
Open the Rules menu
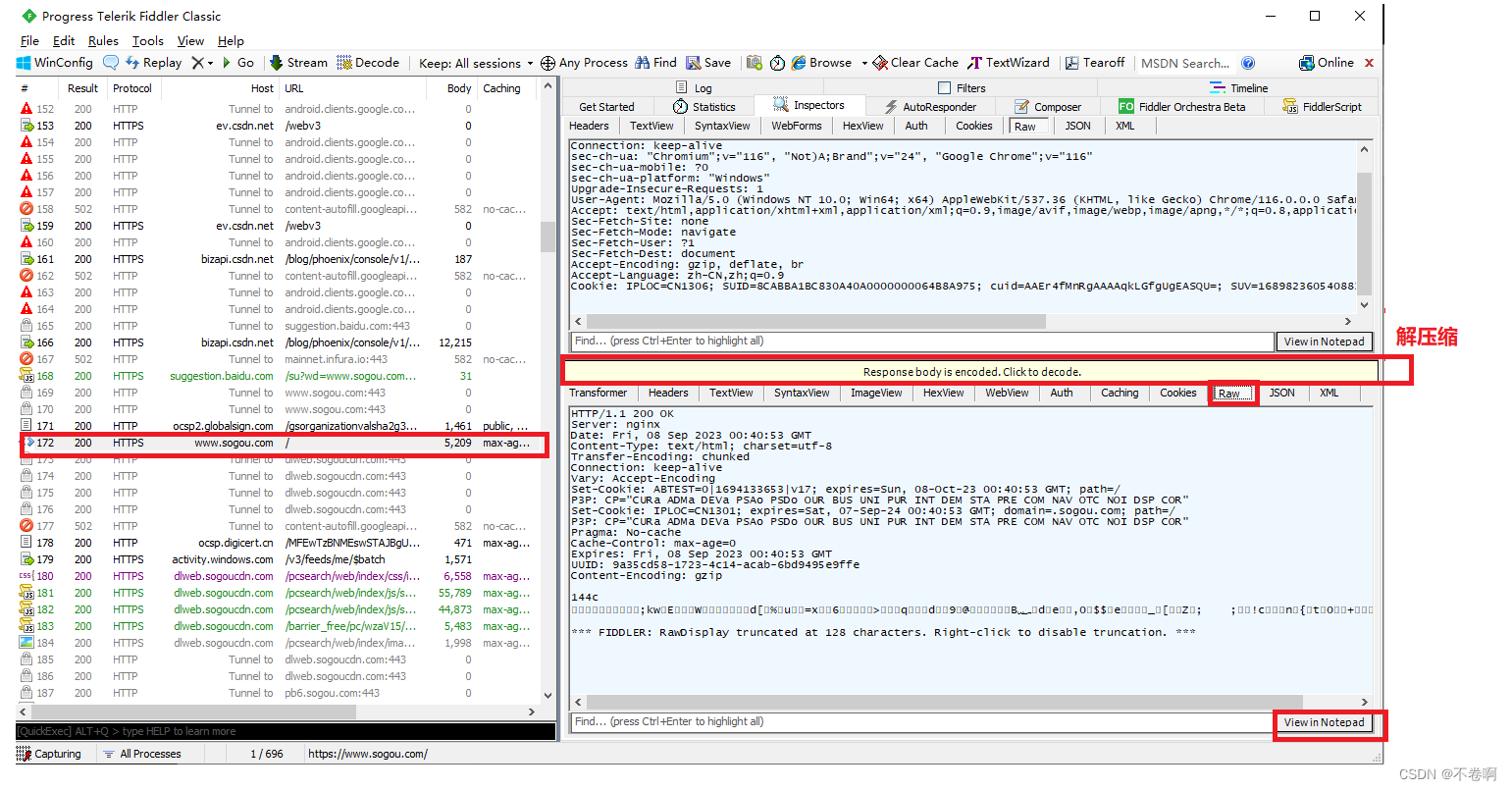[x=103, y=41]
